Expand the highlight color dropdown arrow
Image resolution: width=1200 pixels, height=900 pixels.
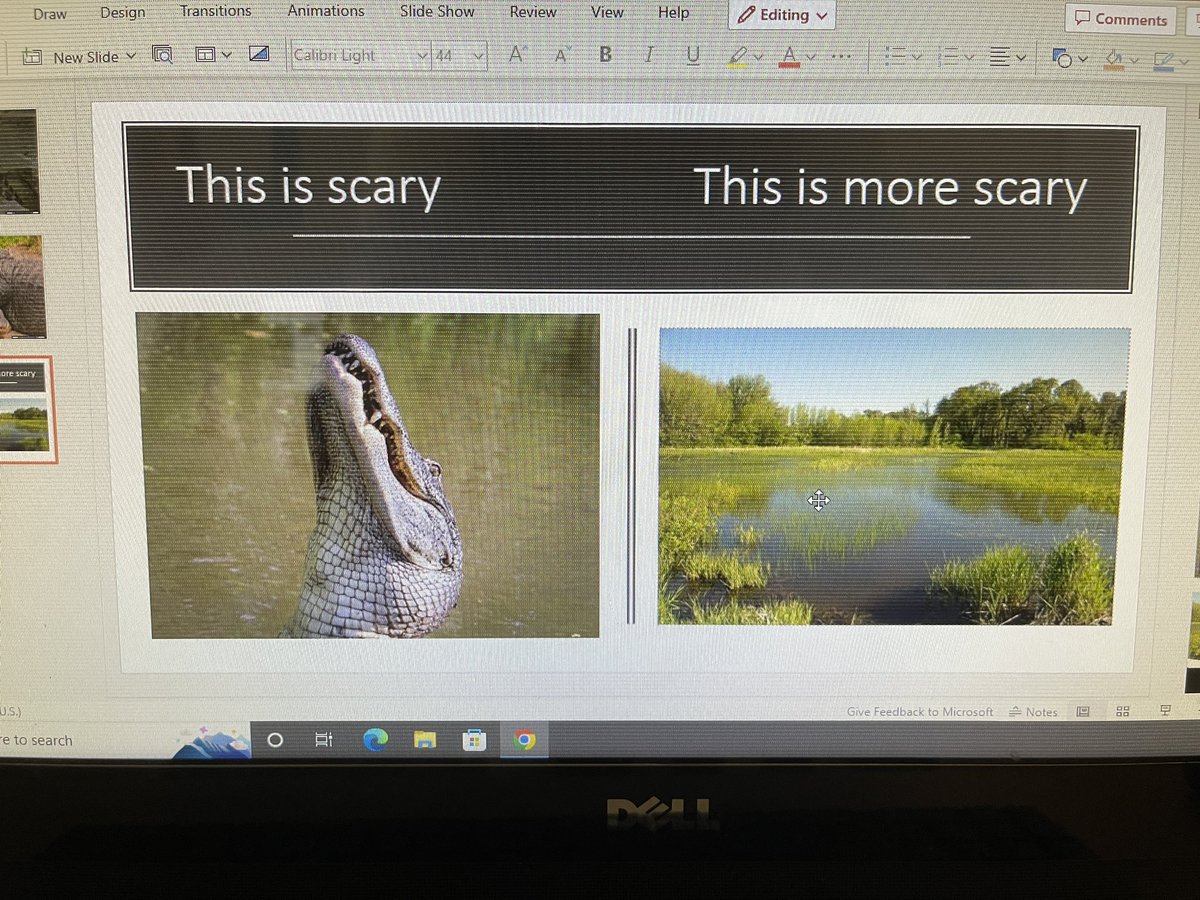pyautogui.click(x=758, y=58)
